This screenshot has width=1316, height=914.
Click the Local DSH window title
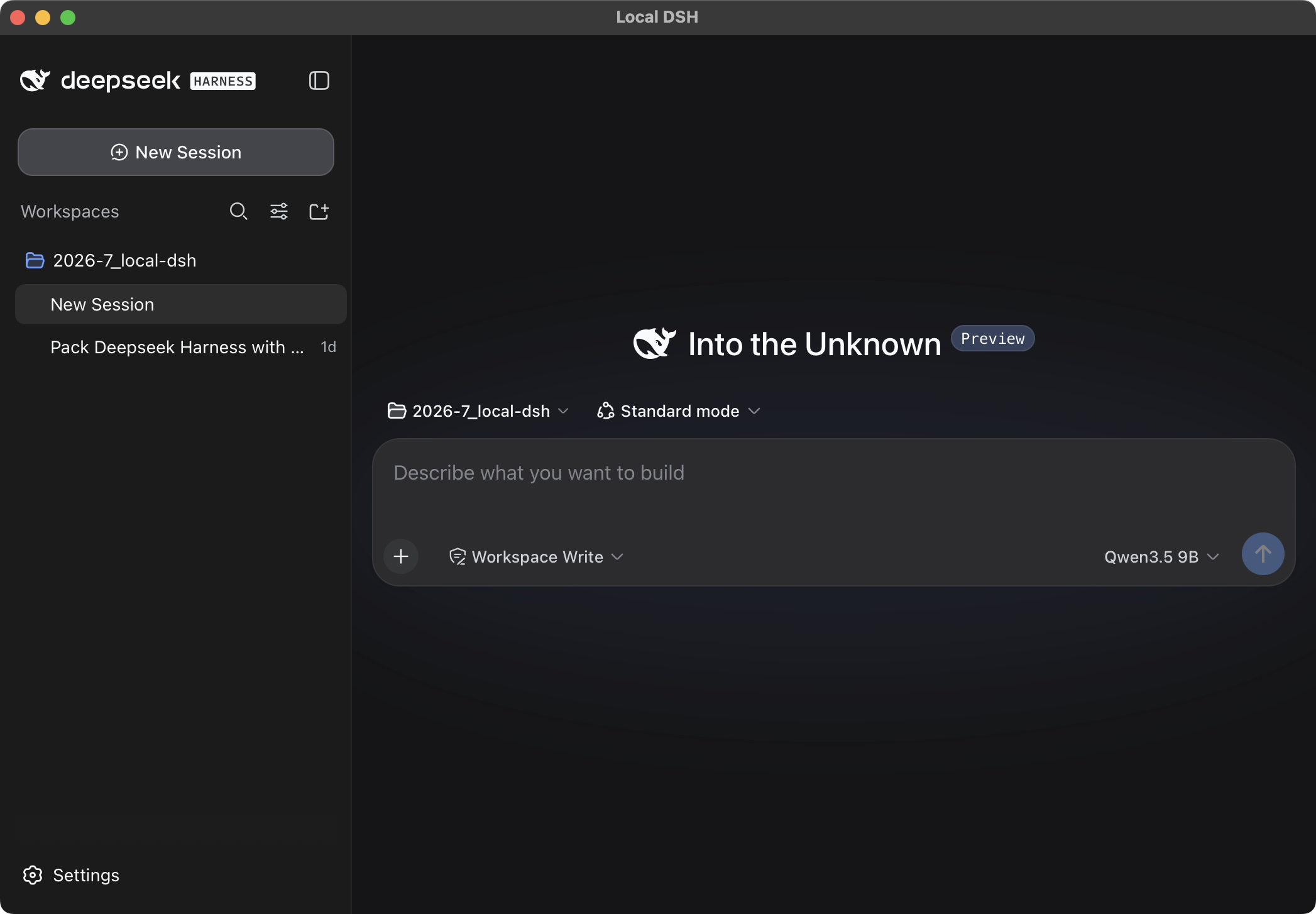[x=657, y=17]
